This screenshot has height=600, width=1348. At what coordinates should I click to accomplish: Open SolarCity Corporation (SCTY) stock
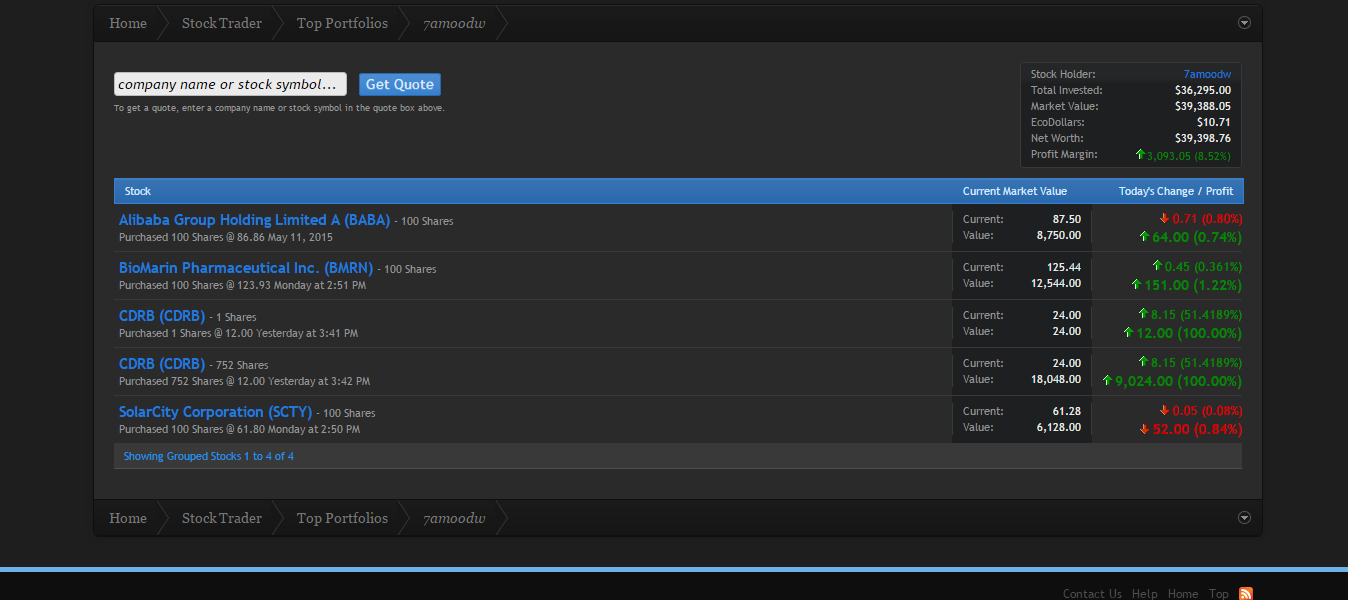(x=216, y=411)
